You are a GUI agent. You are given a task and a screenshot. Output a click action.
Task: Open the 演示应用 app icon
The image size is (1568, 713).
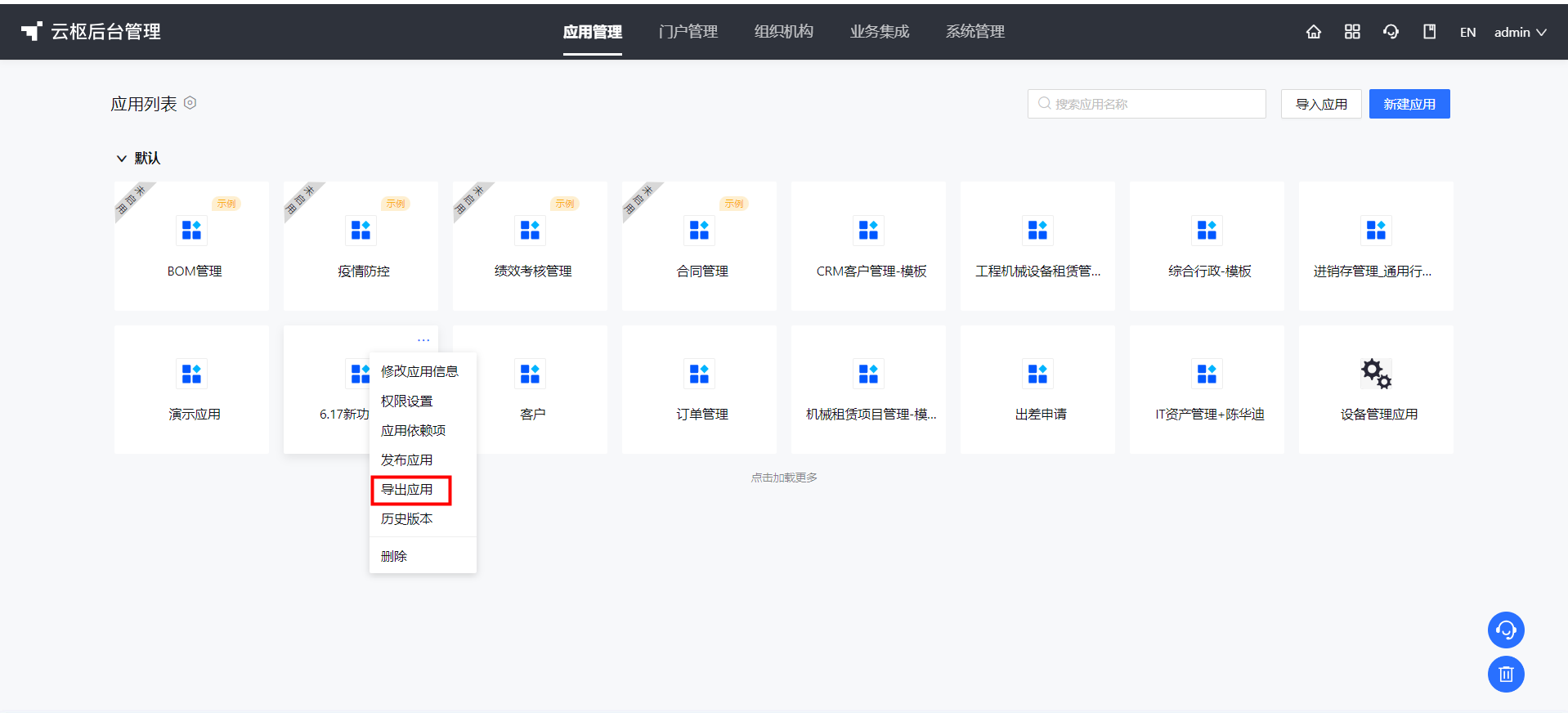point(191,374)
